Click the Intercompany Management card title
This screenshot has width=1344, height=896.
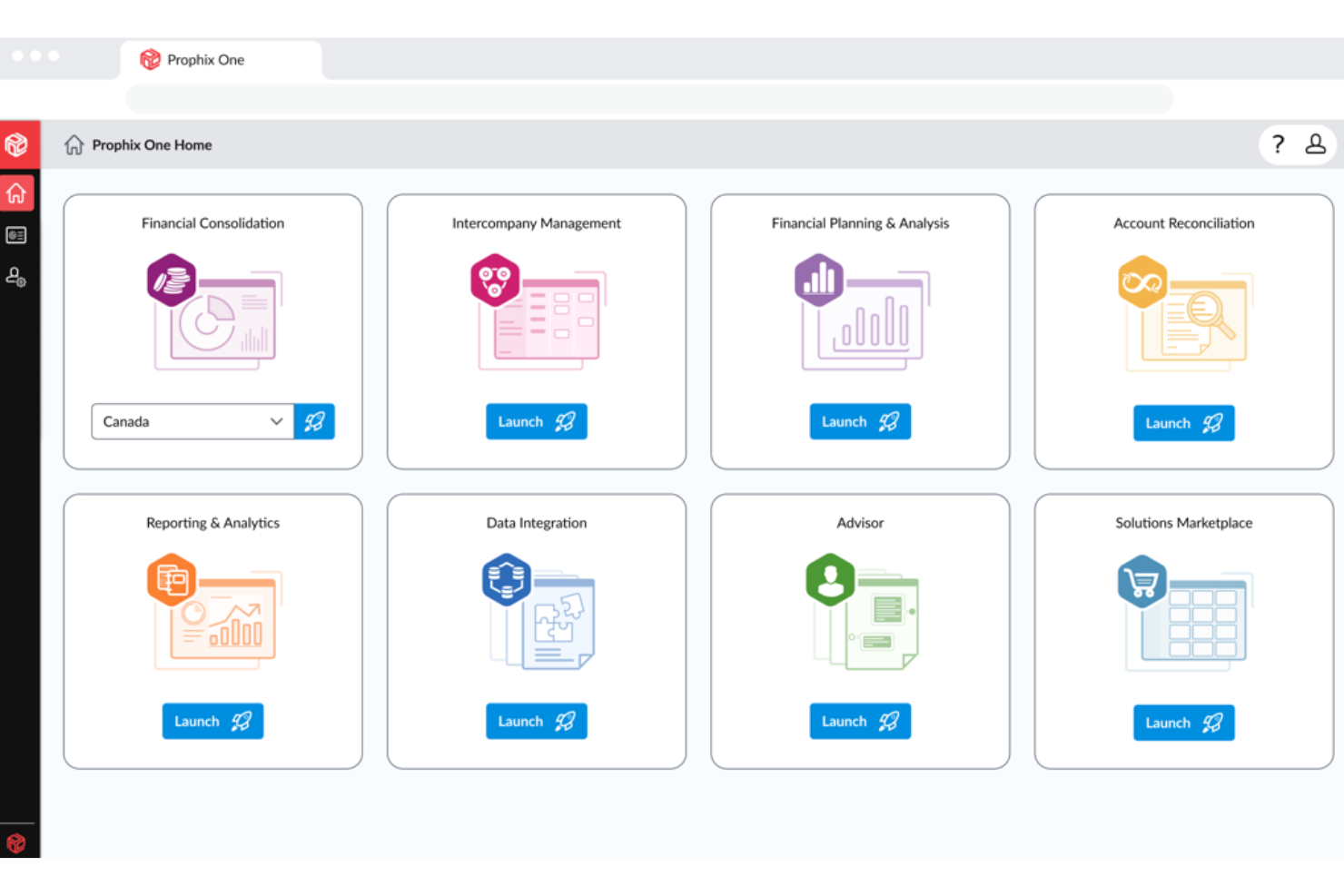(537, 223)
